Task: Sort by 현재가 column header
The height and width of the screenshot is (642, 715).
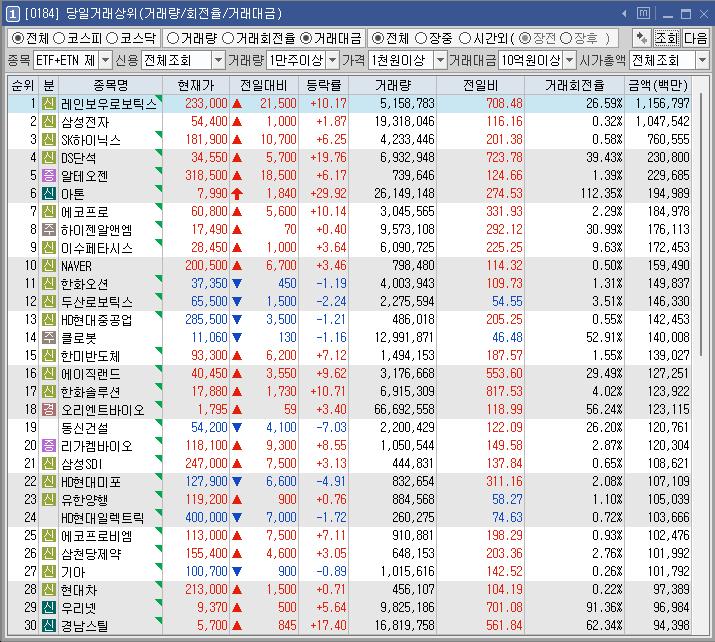Action: (x=196, y=85)
